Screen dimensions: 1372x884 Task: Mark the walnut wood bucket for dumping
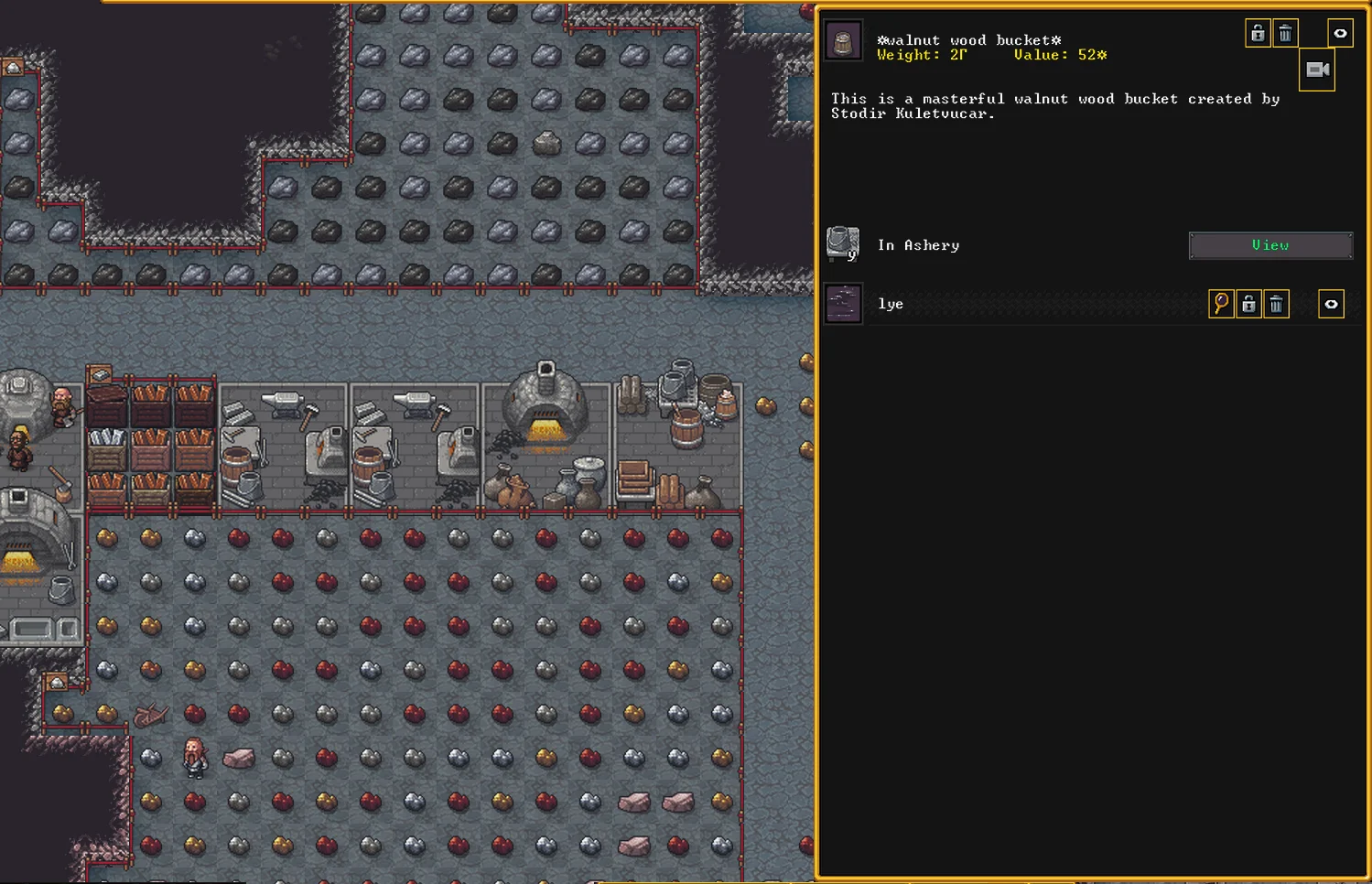click(x=1285, y=34)
